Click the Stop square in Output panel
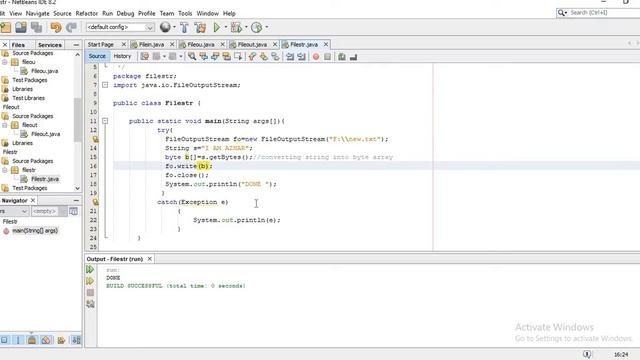 (90, 293)
